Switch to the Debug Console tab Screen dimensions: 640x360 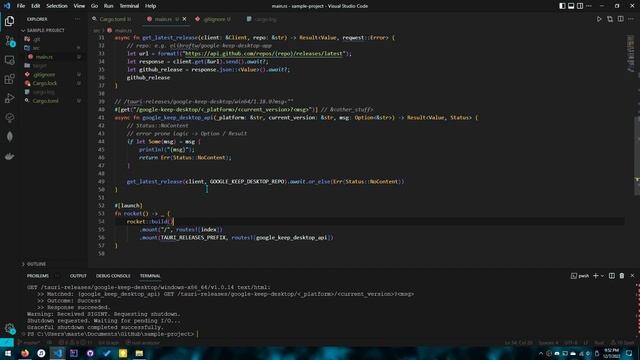[113, 276]
